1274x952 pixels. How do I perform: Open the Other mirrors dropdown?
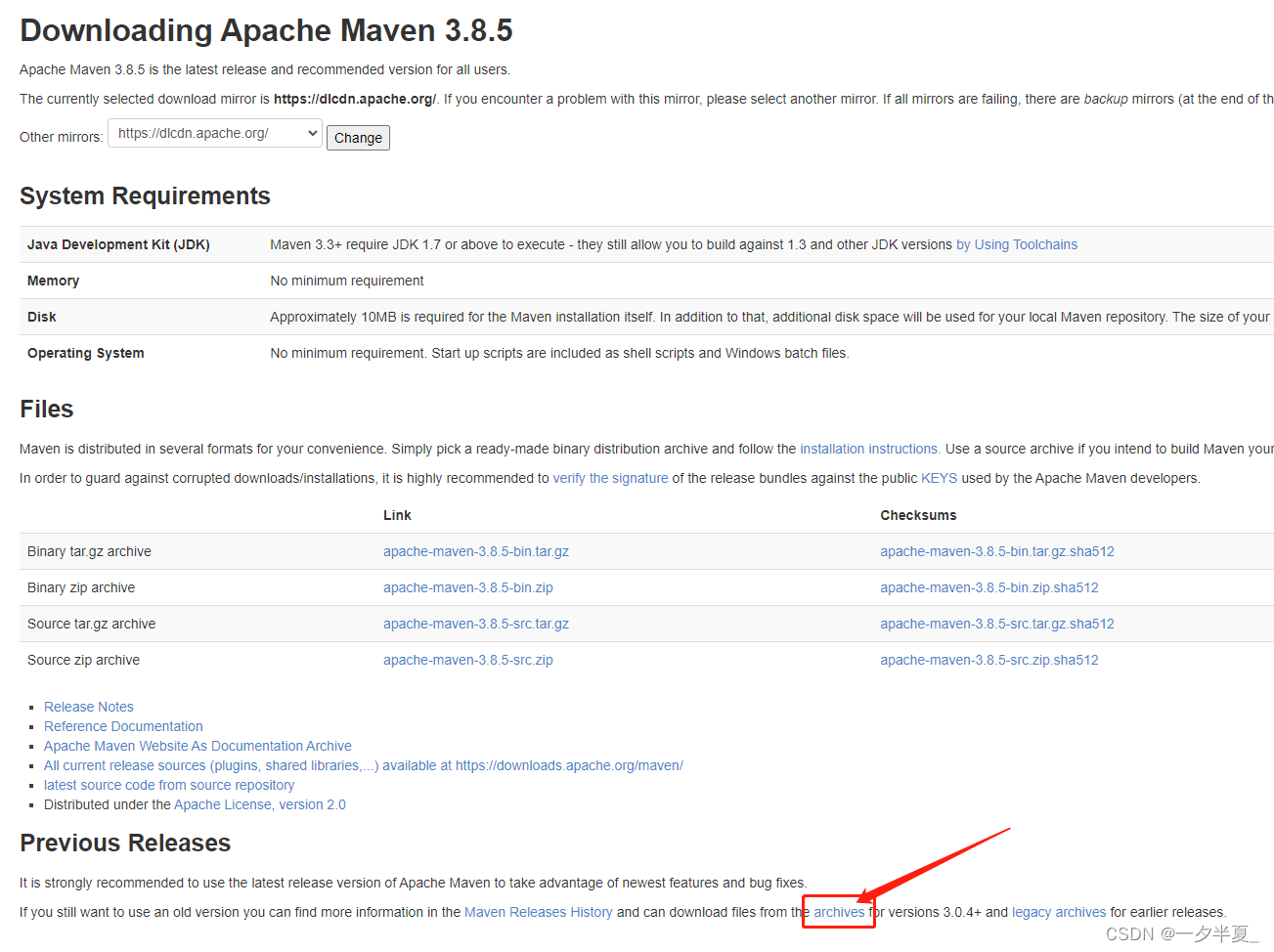[x=215, y=134]
